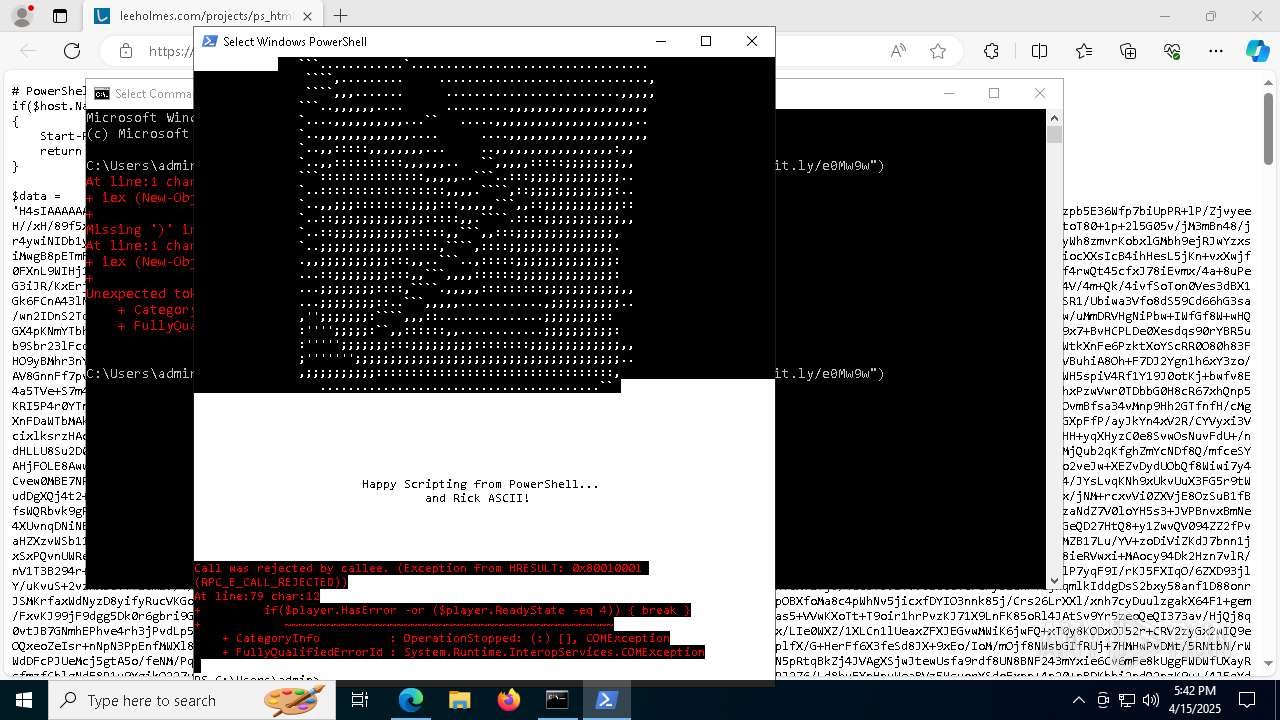The image size is (1280, 720).
Task: Focus the Edge address bar URL
Action: tap(171, 51)
